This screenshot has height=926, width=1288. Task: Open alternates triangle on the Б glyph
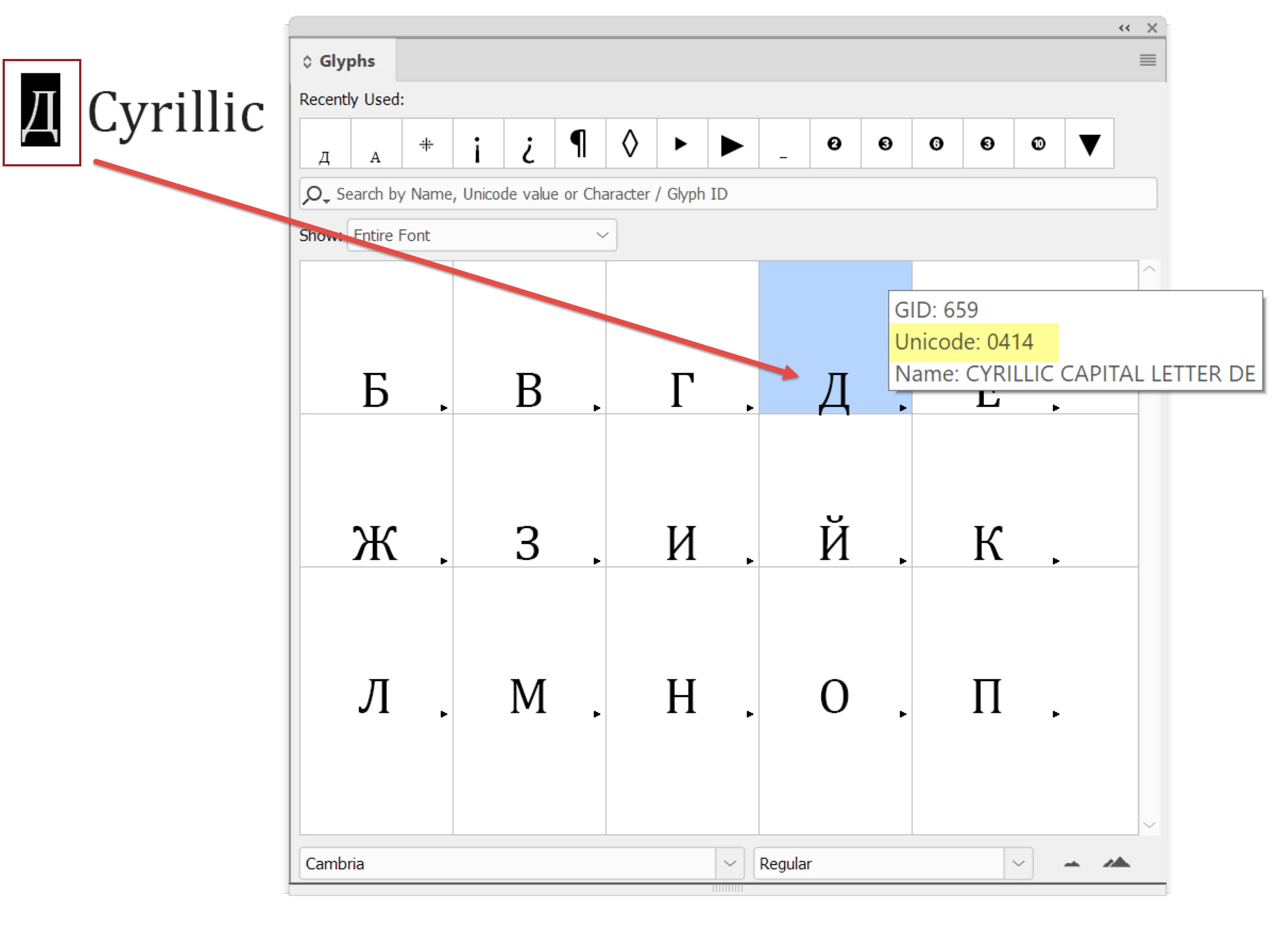[444, 408]
